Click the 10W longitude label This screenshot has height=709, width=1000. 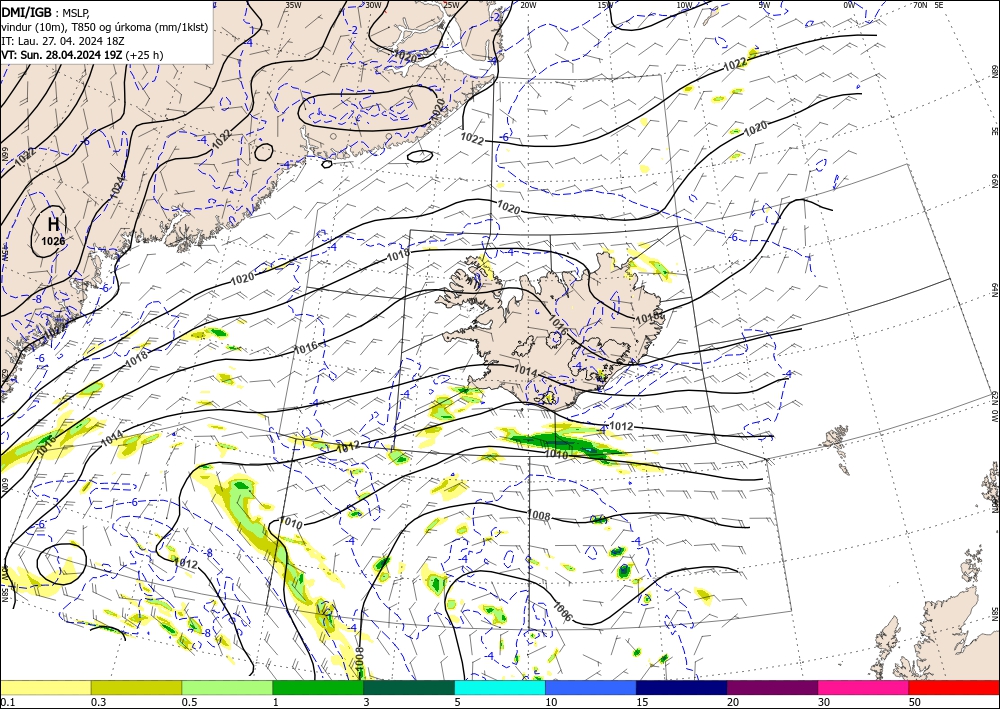point(684,5)
